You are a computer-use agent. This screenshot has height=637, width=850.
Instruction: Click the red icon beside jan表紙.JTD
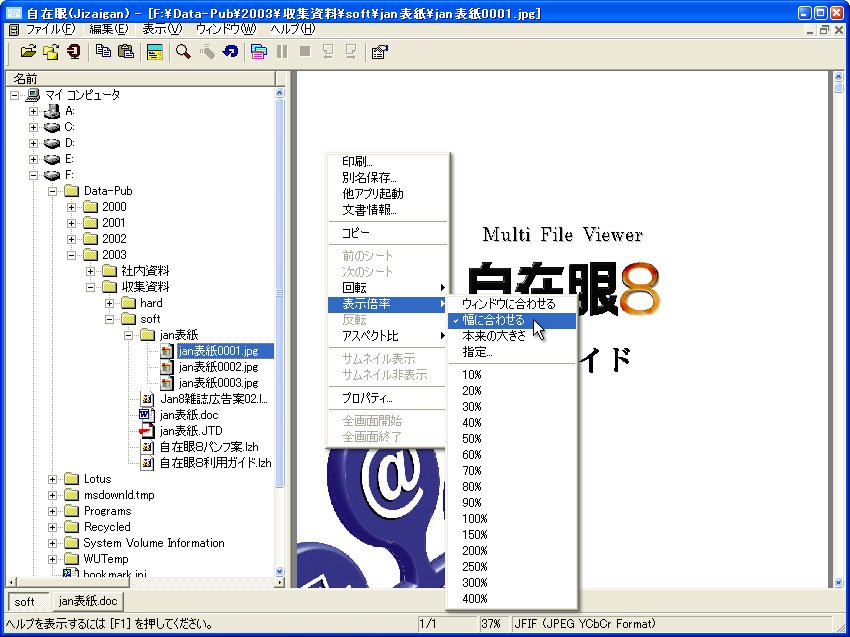(146, 431)
